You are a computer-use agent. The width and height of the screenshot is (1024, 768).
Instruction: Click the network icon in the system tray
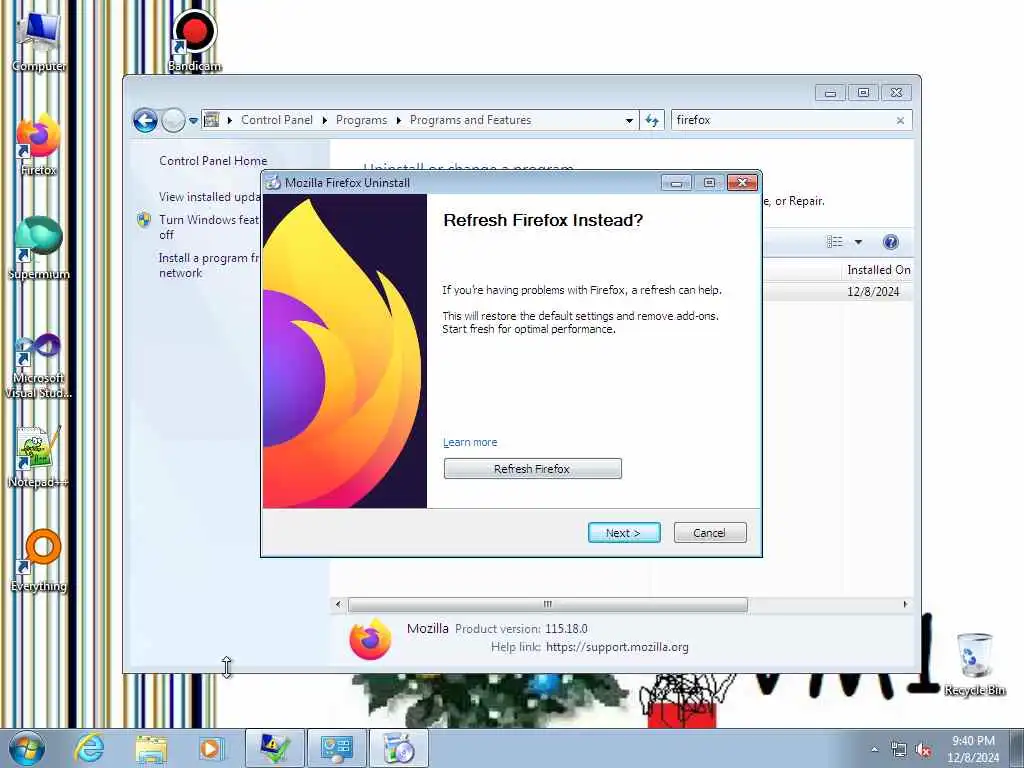coord(899,750)
